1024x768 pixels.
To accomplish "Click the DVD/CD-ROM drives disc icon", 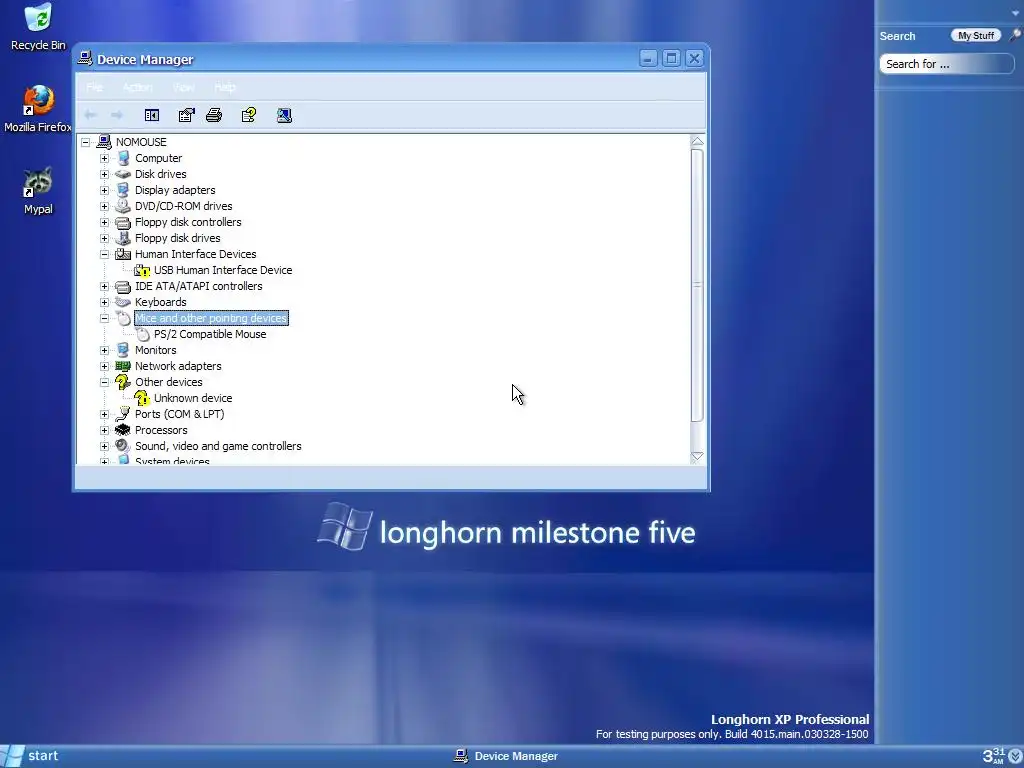I will [123, 206].
